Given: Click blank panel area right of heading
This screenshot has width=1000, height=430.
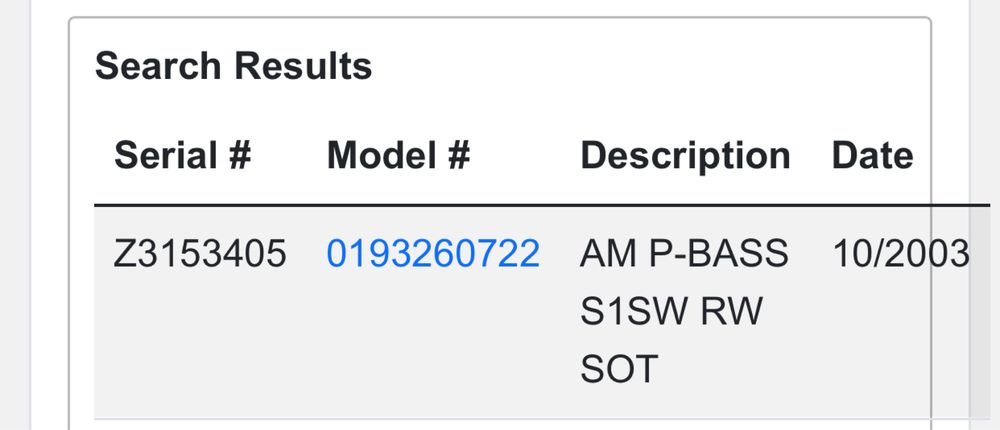Looking at the screenshot, I should [650, 67].
